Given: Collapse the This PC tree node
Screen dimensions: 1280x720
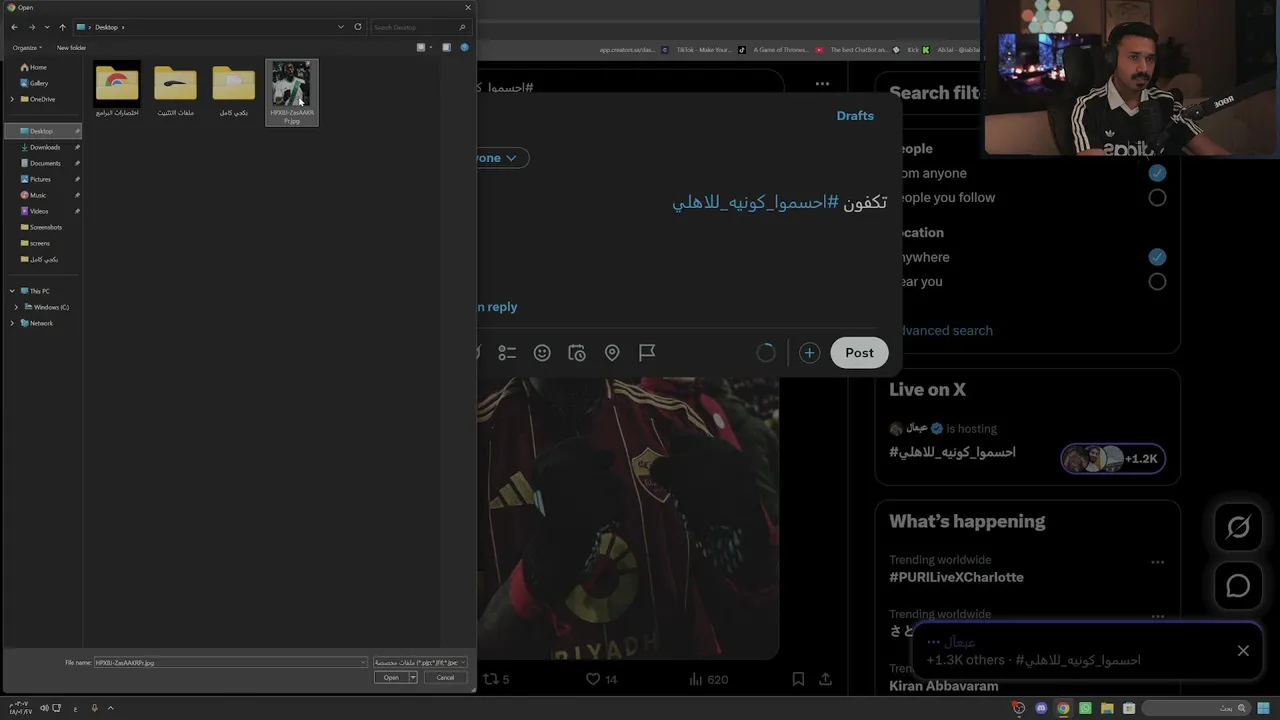Looking at the screenshot, I should 12,291.
